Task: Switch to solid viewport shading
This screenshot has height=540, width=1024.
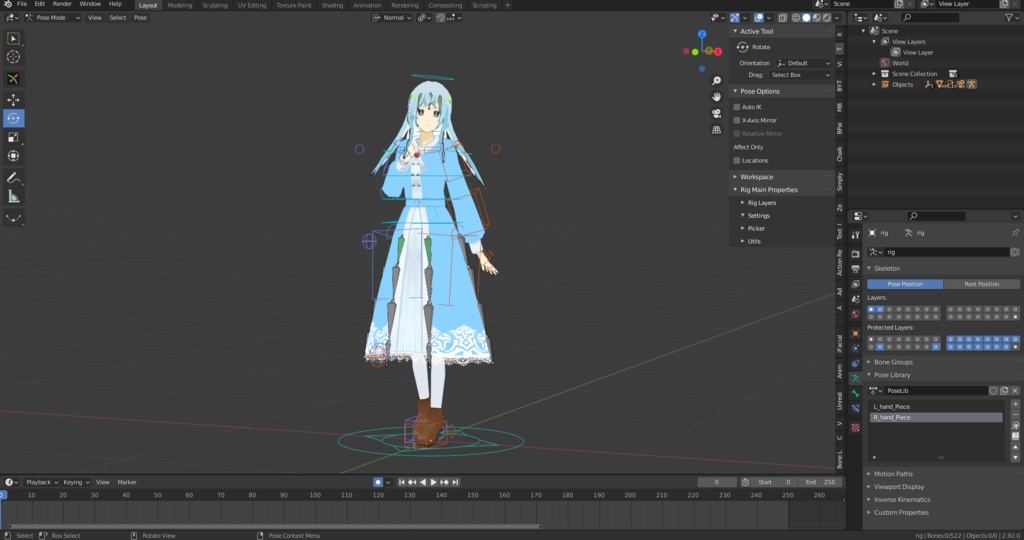Action: pos(807,18)
